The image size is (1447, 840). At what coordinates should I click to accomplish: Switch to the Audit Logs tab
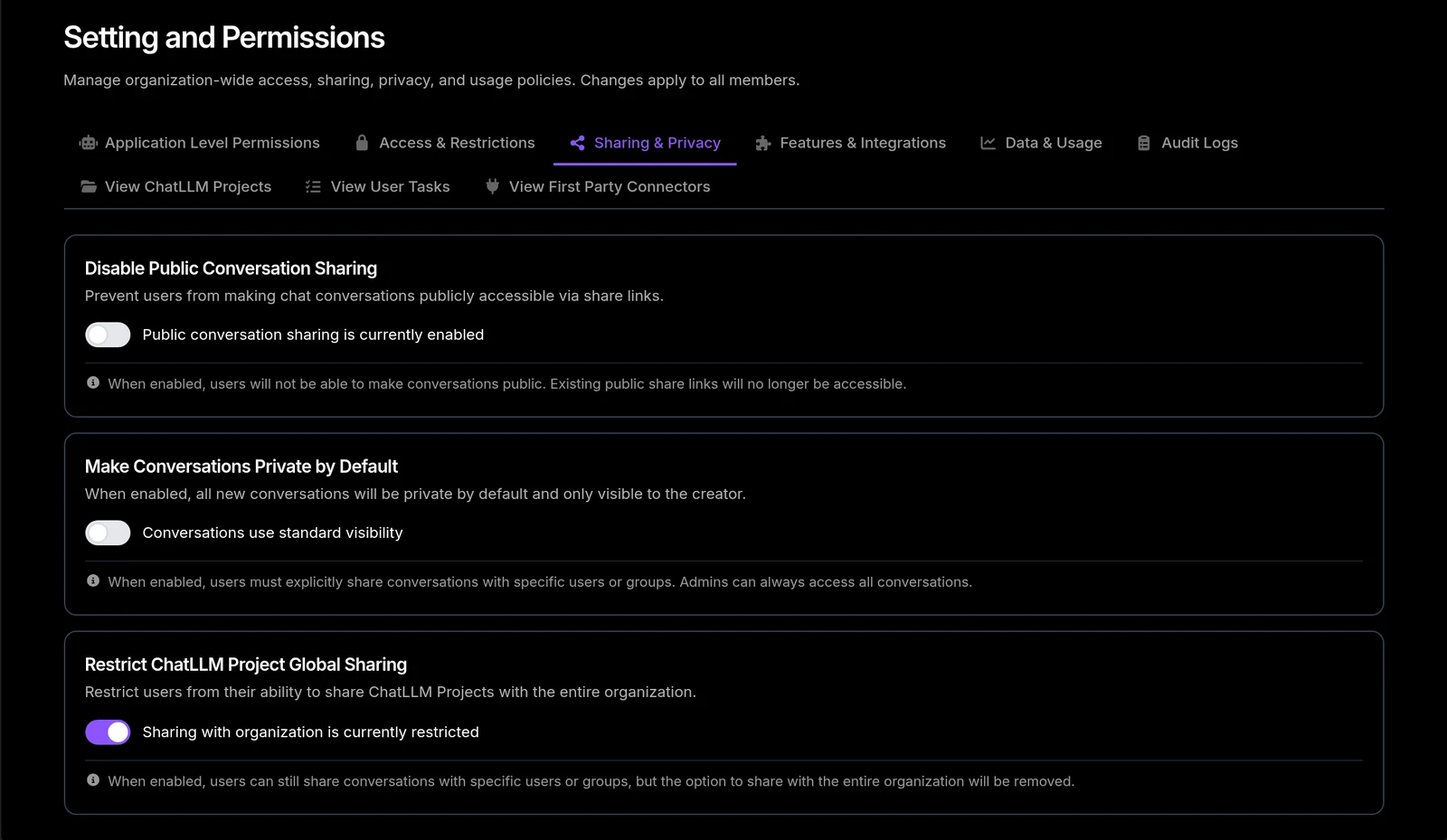pyautogui.click(x=1187, y=143)
